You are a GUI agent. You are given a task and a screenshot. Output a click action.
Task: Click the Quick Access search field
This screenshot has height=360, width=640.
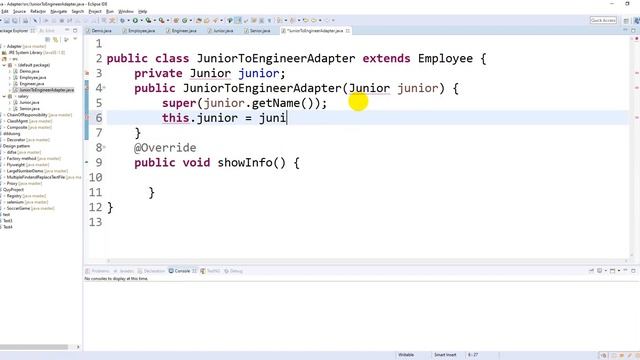pos(603,20)
